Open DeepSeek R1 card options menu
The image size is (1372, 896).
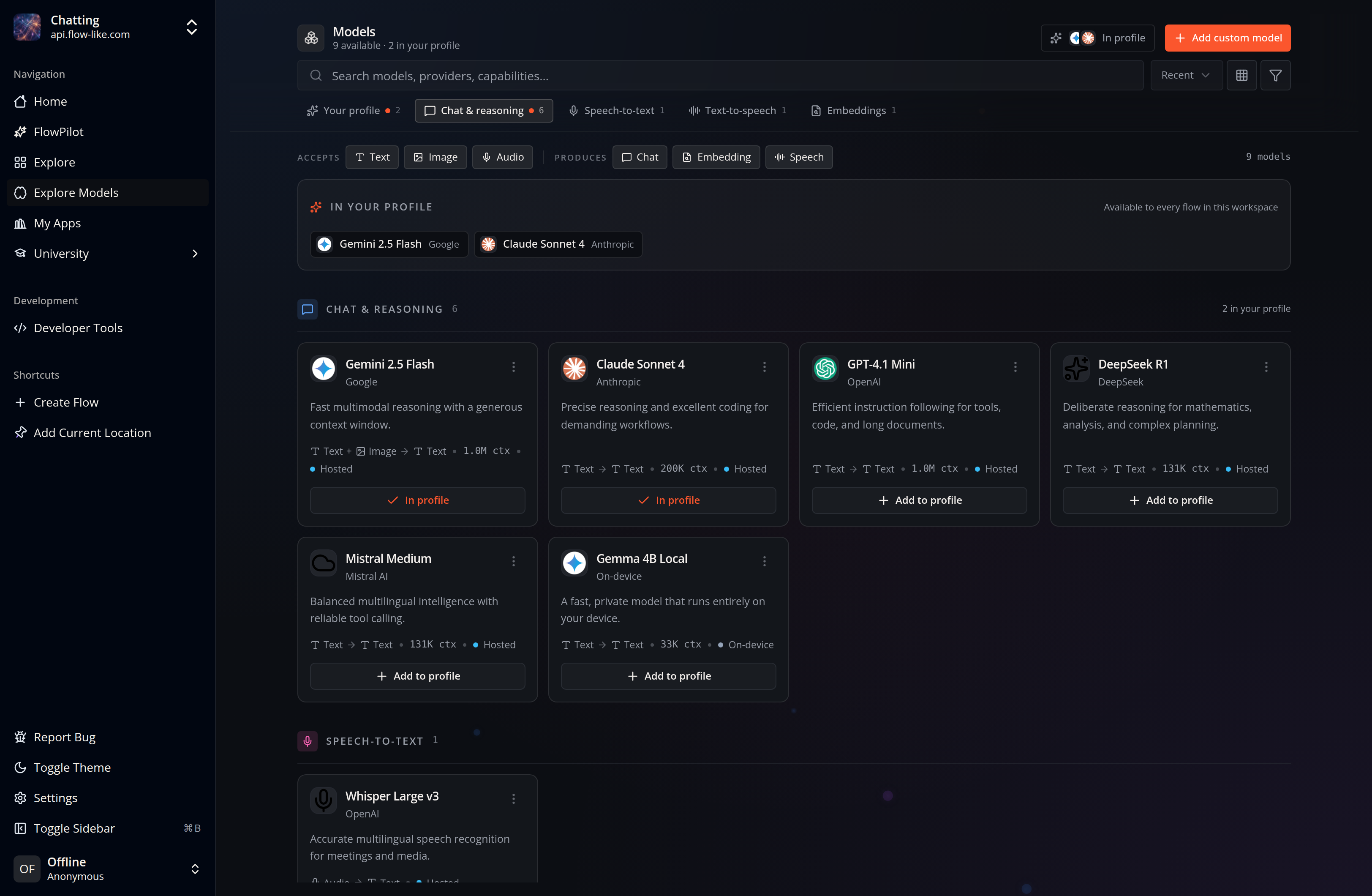[x=1266, y=367]
